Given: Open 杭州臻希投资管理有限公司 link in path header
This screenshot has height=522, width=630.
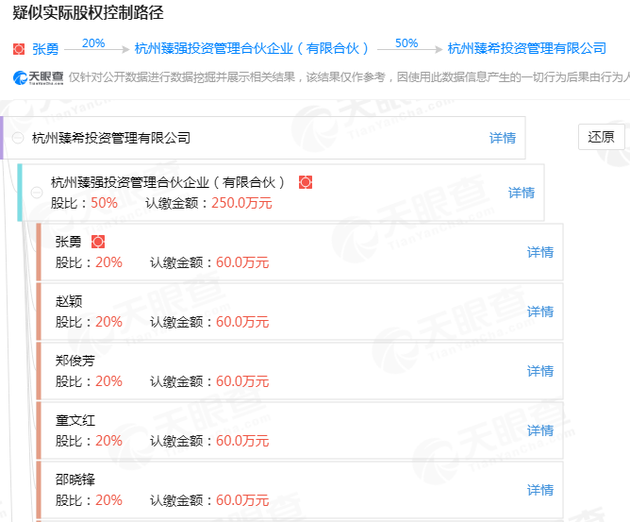Looking at the screenshot, I should tap(527, 48).
